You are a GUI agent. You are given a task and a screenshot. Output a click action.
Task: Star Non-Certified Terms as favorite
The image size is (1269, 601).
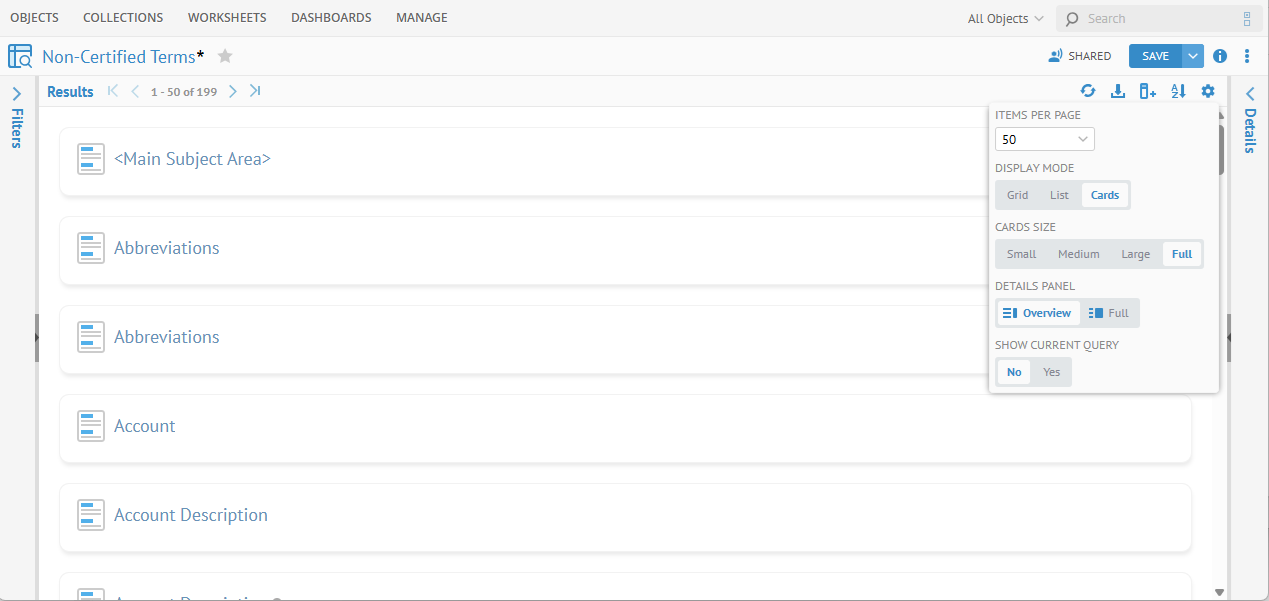coord(225,56)
